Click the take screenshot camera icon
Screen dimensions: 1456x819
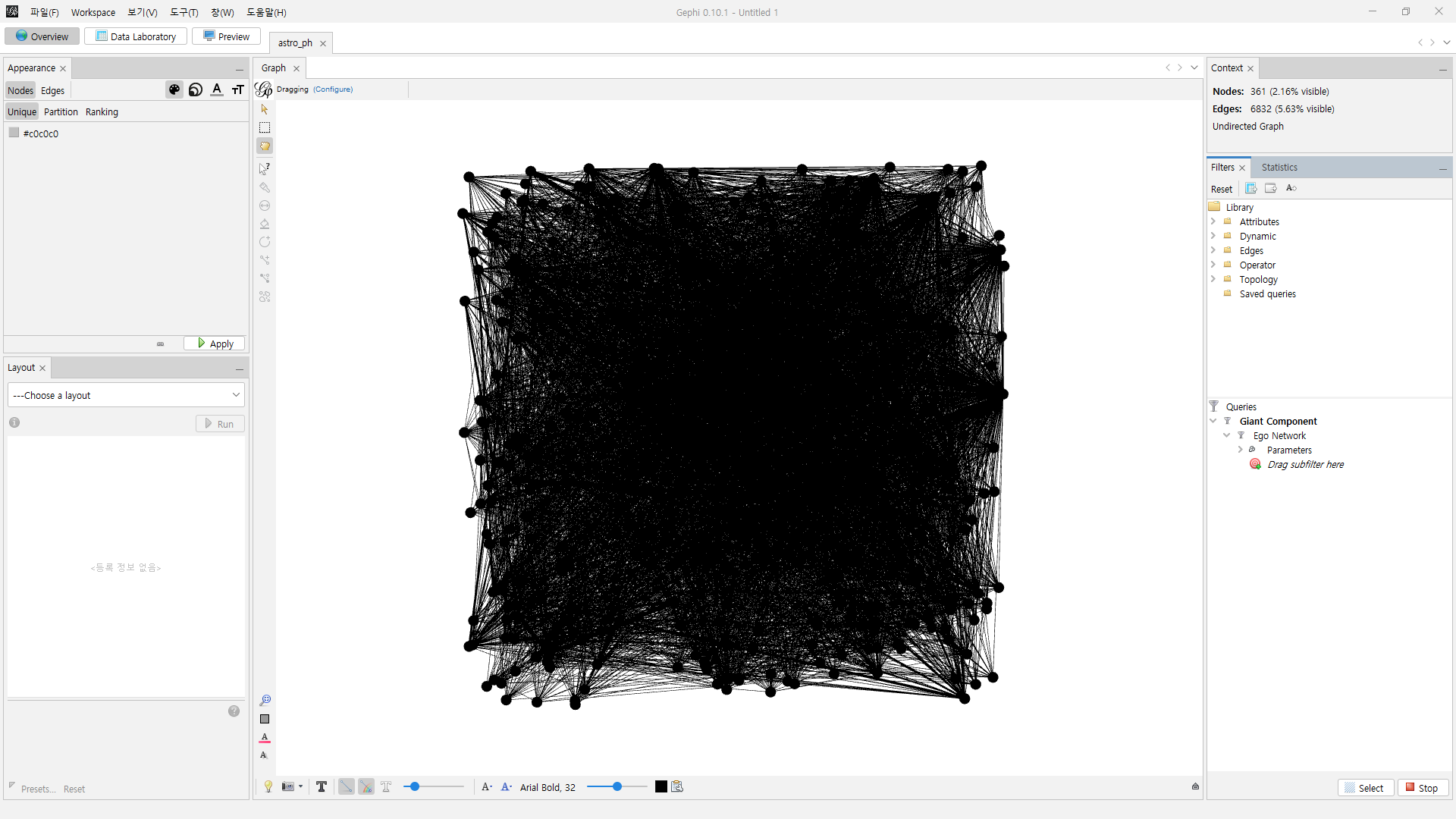click(288, 786)
